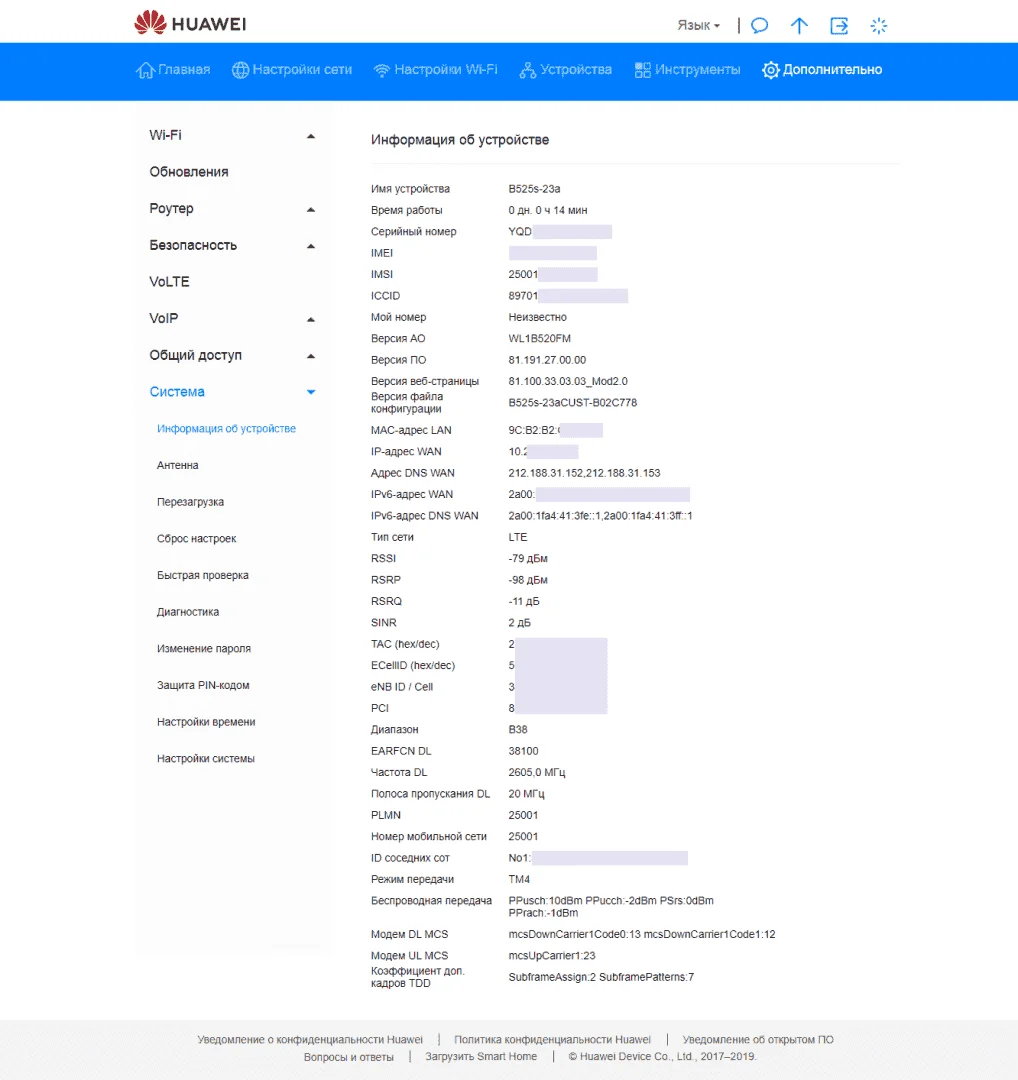Expand the Общий доступ section arrow
Image resolution: width=1018 pixels, height=1080 pixels.
pos(311,356)
